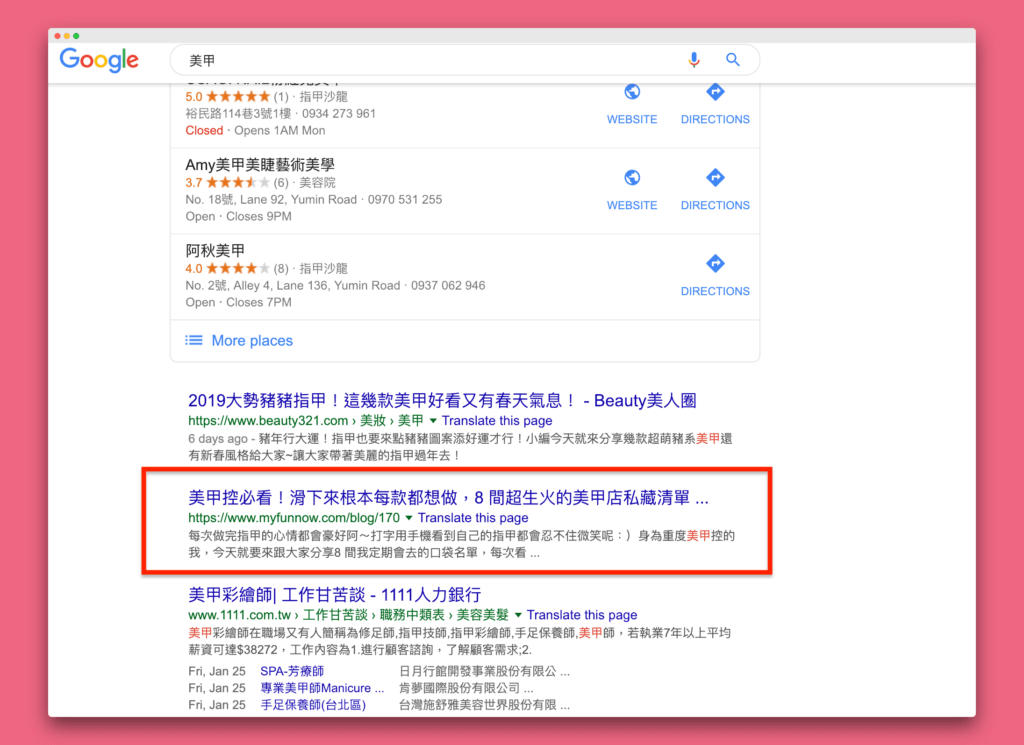Click company 肯夢國際股份有限公司
This screenshot has height=745, width=1024.
tap(466, 688)
